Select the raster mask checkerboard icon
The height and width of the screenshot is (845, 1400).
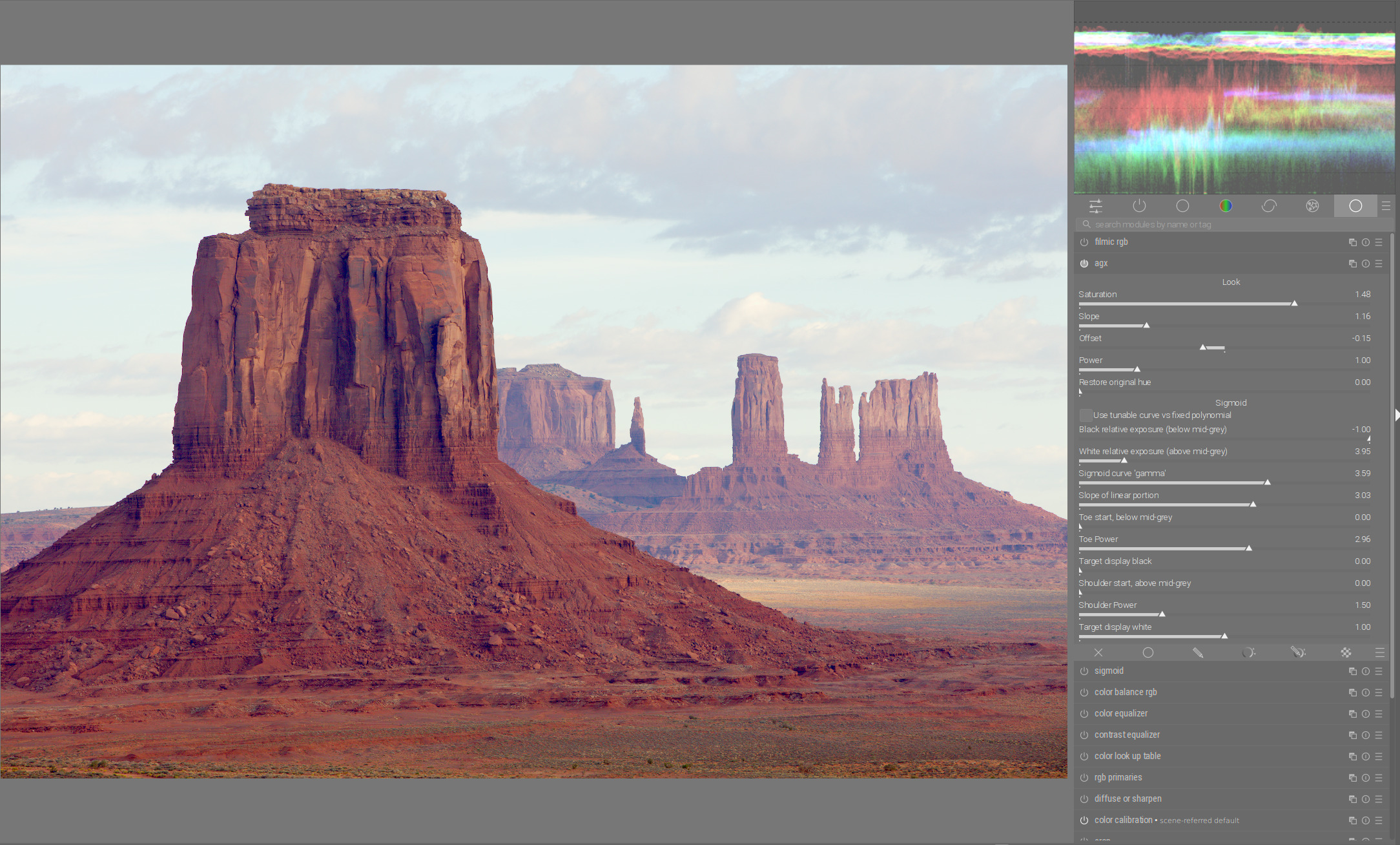point(1346,652)
